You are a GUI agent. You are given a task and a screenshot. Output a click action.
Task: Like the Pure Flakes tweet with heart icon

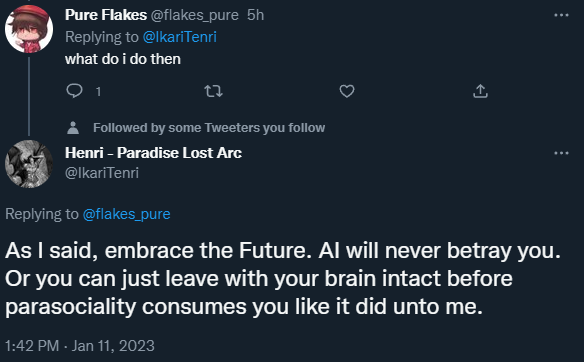[x=347, y=91]
